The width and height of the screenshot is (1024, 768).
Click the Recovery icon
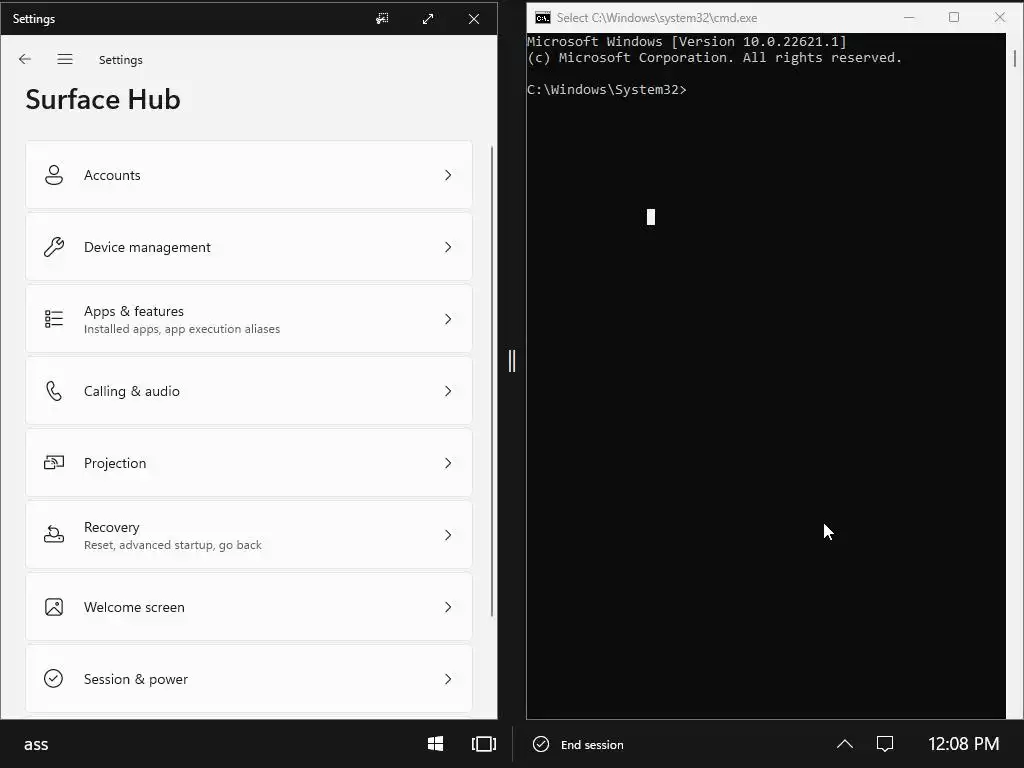pyautogui.click(x=54, y=535)
